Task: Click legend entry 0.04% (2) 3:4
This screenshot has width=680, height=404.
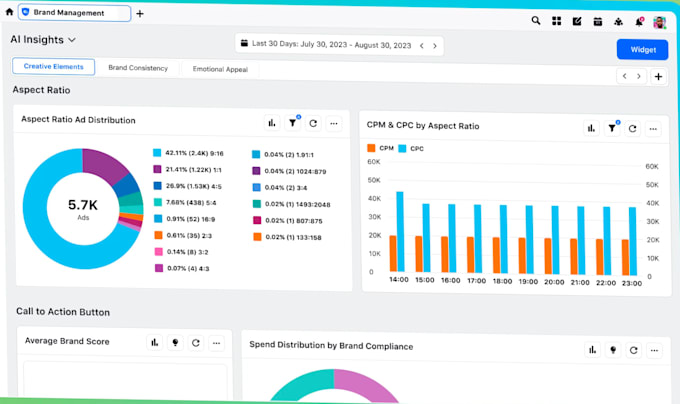Action: click(280, 188)
